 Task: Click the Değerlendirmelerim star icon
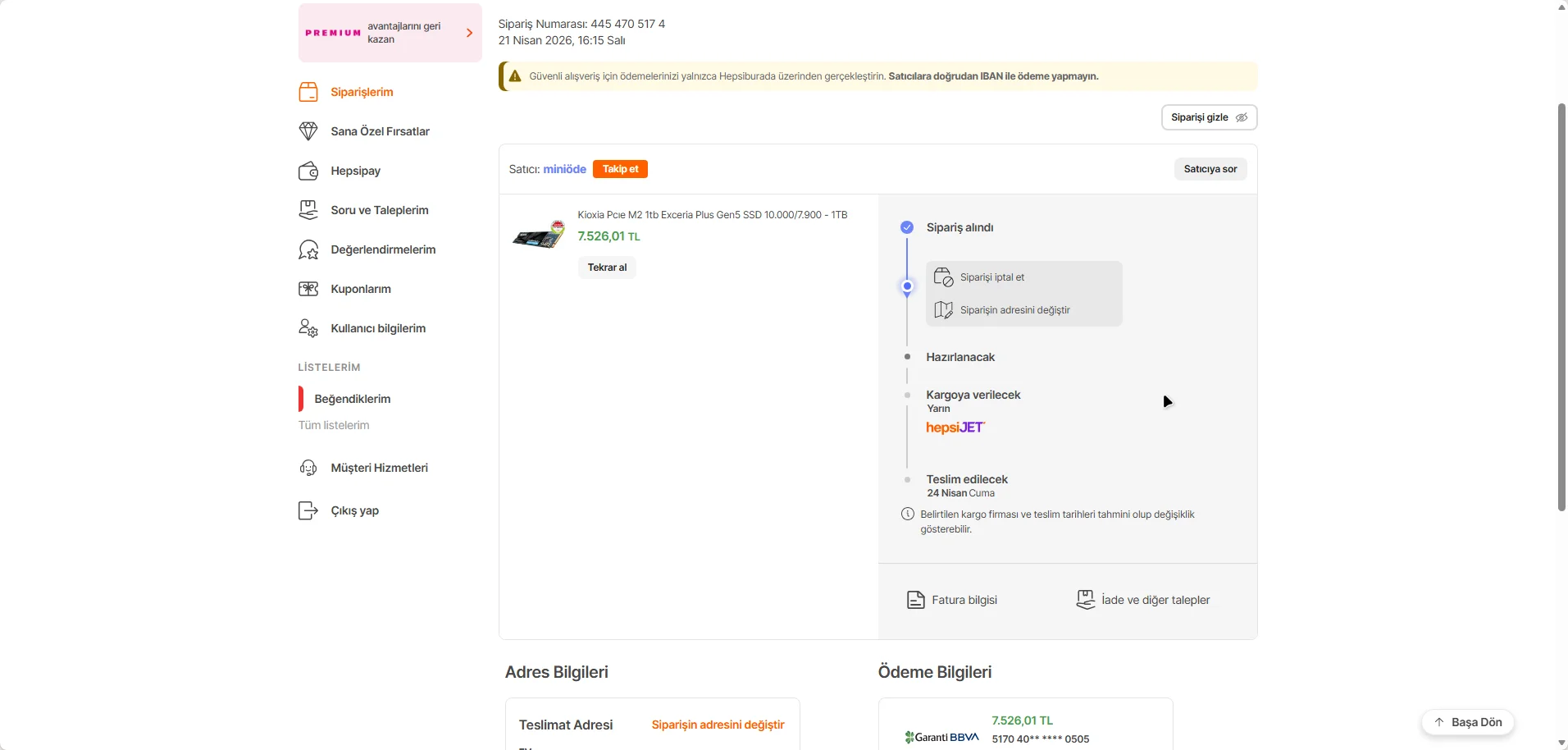tap(308, 249)
